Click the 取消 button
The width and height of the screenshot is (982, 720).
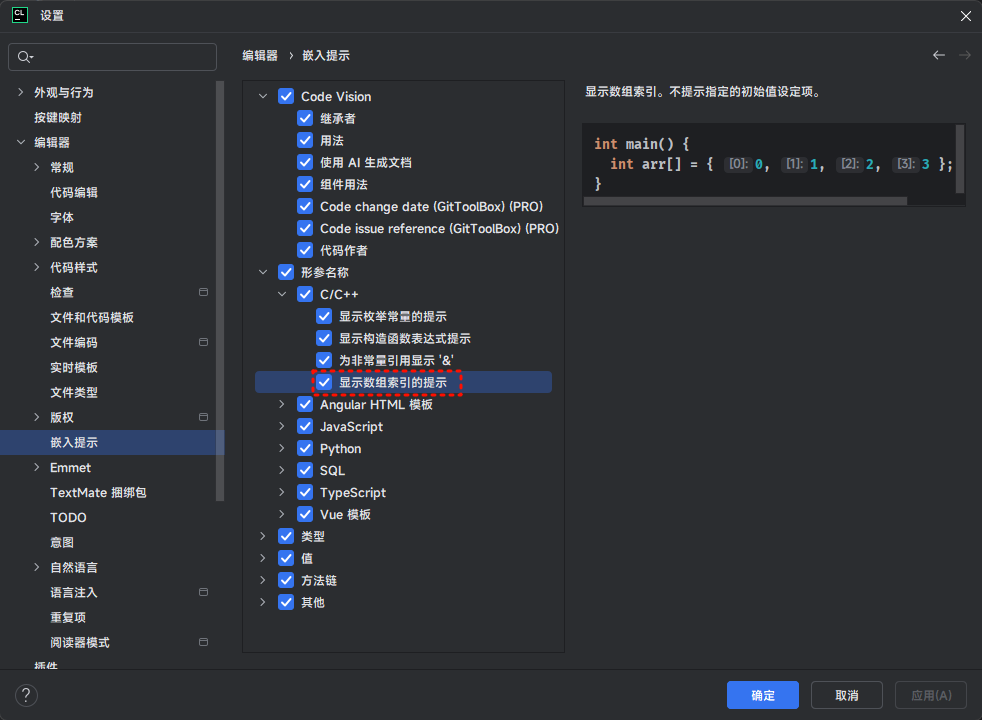(x=846, y=695)
